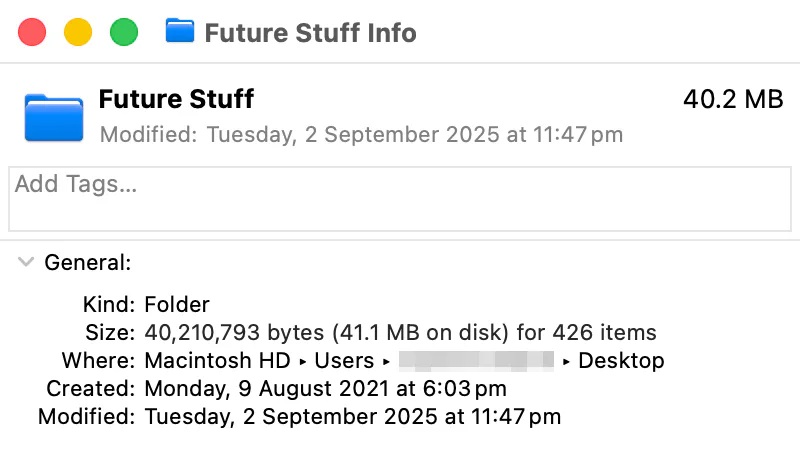Click the blurred username in Where path
This screenshot has width=800, height=458.
click(x=476, y=360)
